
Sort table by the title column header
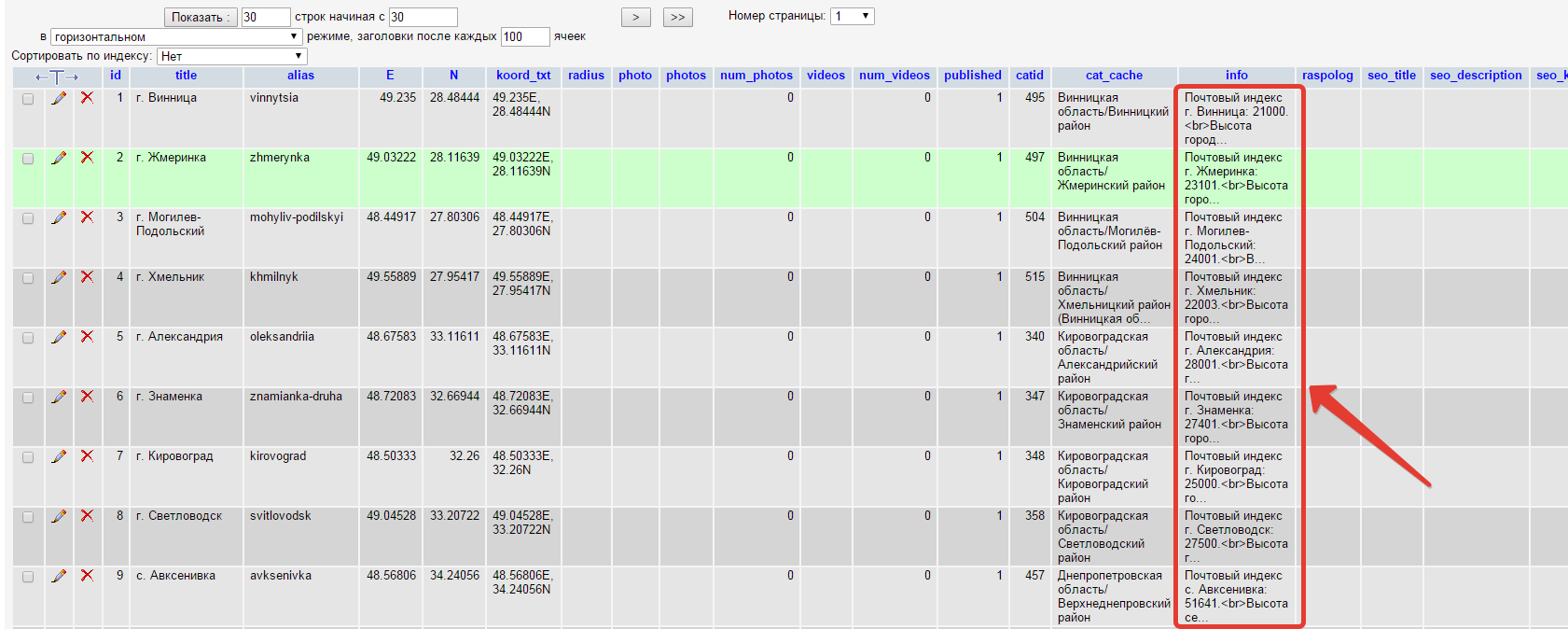click(x=186, y=76)
